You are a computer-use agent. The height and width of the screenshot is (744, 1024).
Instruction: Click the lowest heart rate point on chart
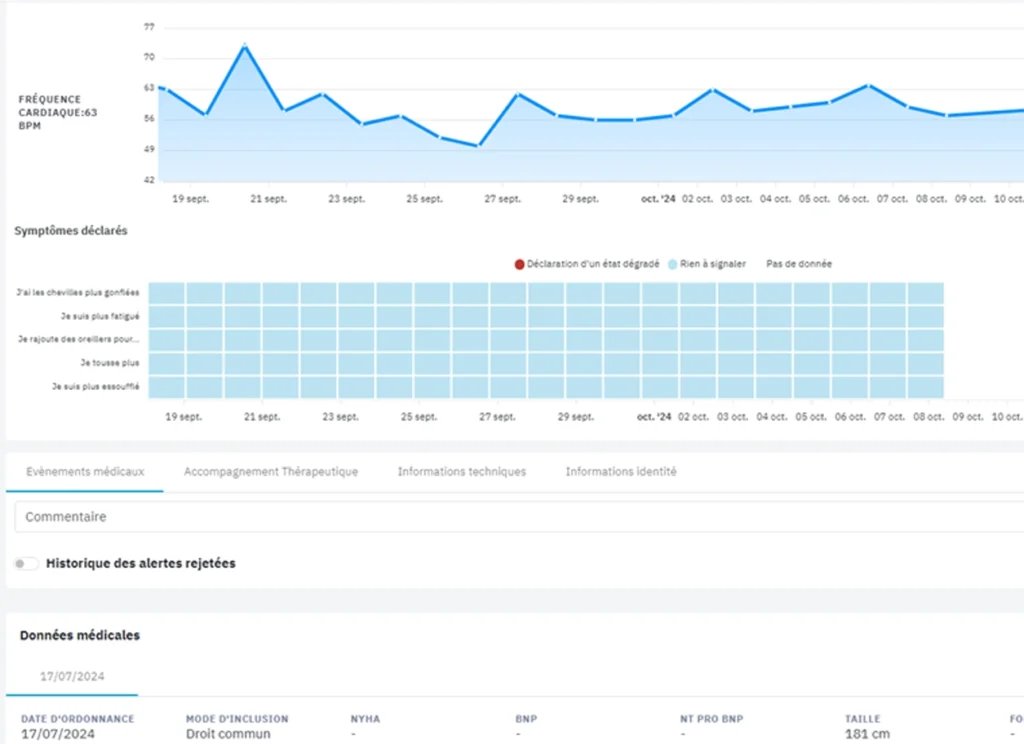478,146
